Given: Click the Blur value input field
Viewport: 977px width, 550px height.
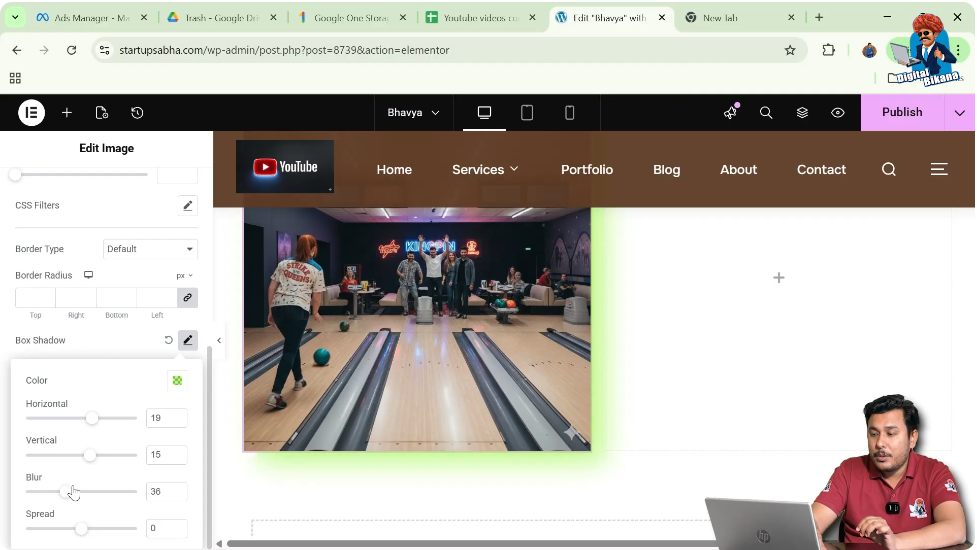Looking at the screenshot, I should tap(166, 491).
